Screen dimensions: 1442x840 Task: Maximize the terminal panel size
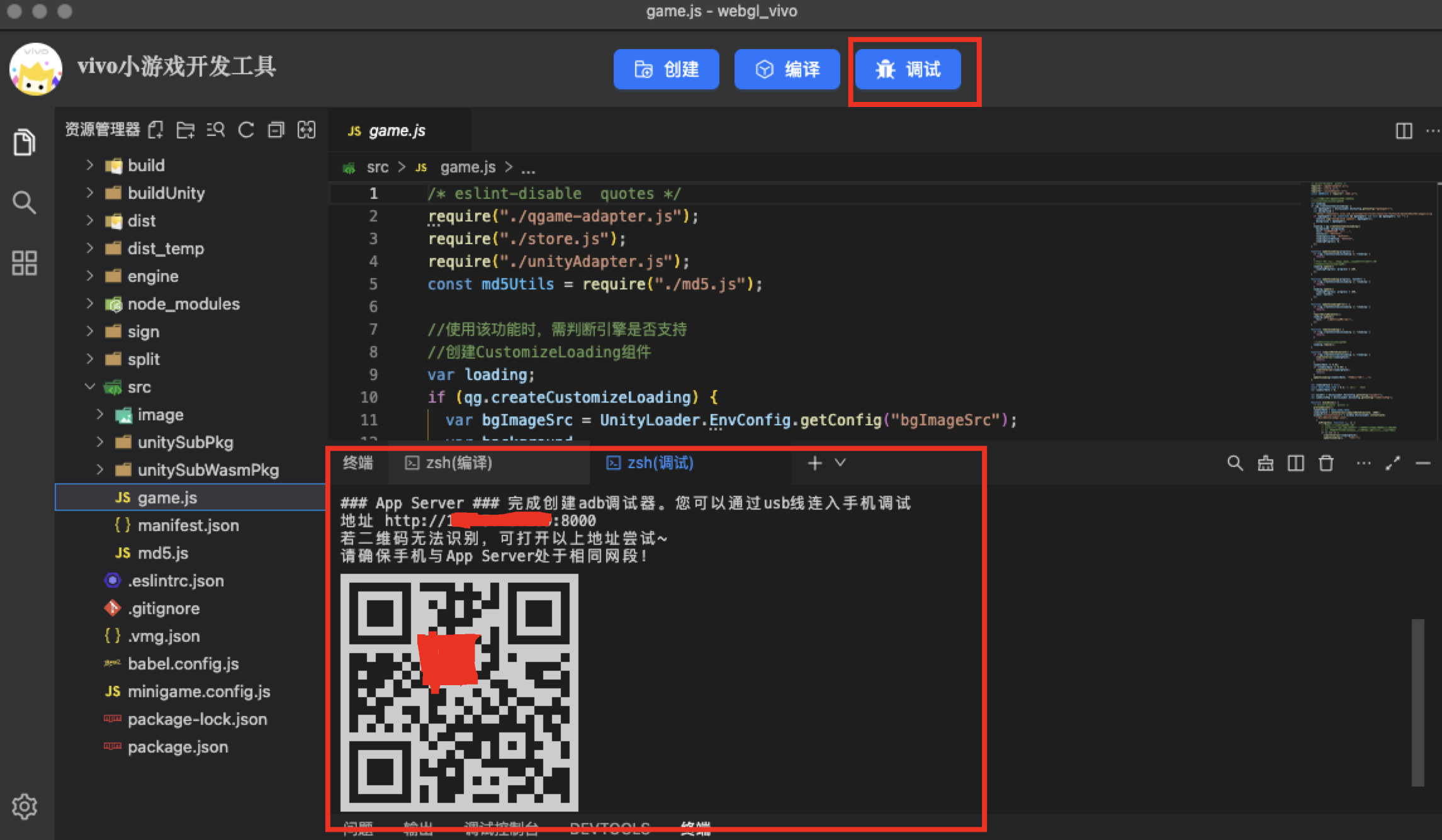point(1393,463)
